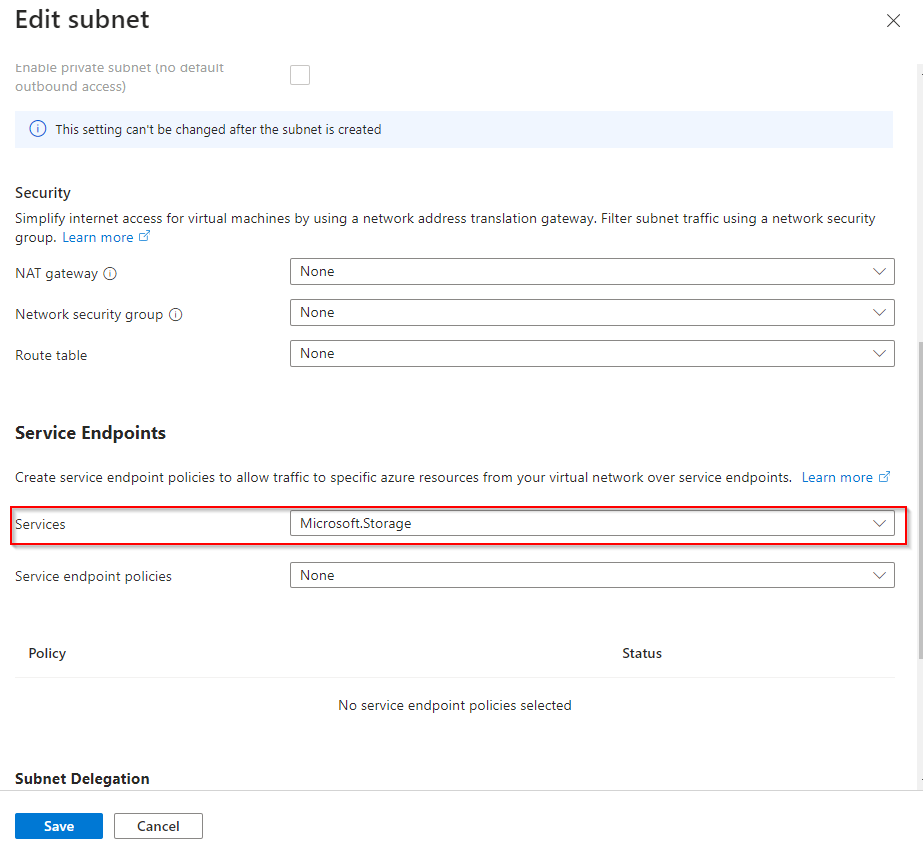Cancel editing the subnet
Screen dimensions: 923x856
click(x=158, y=826)
